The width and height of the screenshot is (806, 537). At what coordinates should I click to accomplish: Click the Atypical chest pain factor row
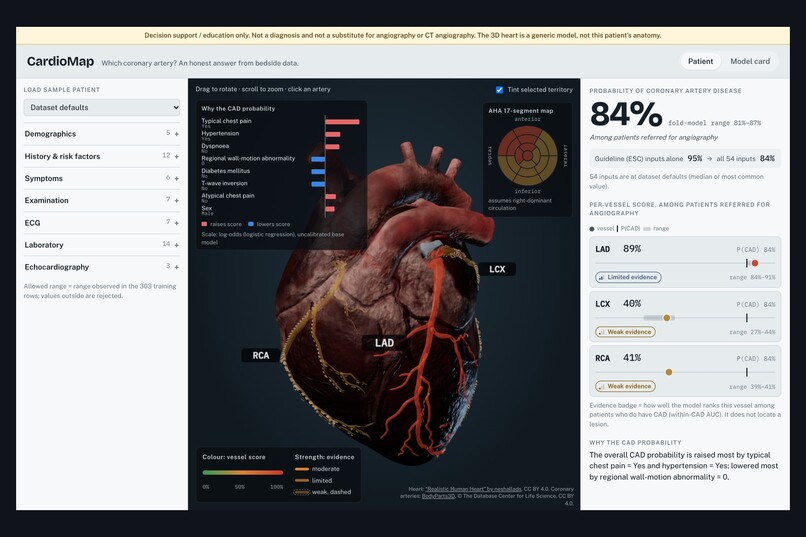click(280, 197)
